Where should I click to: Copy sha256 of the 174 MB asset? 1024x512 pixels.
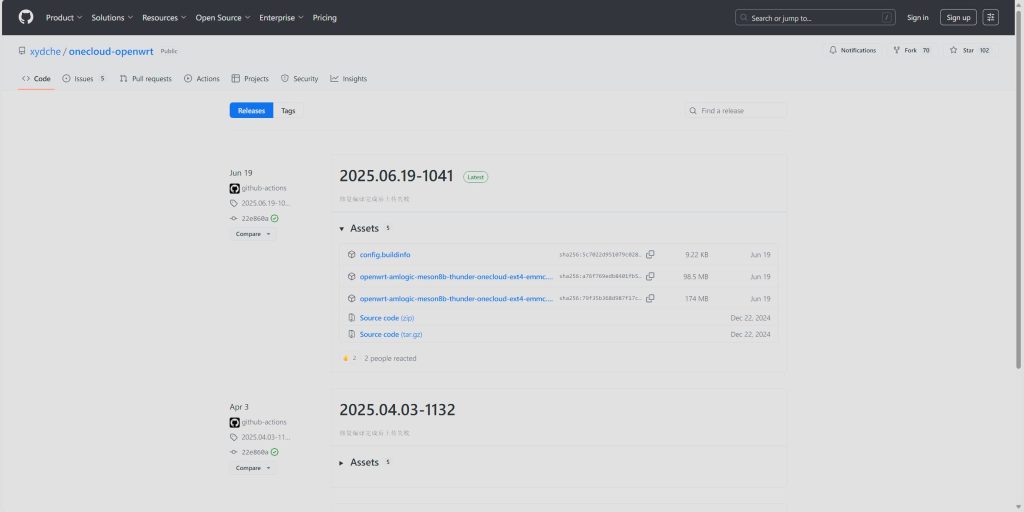(x=650, y=298)
